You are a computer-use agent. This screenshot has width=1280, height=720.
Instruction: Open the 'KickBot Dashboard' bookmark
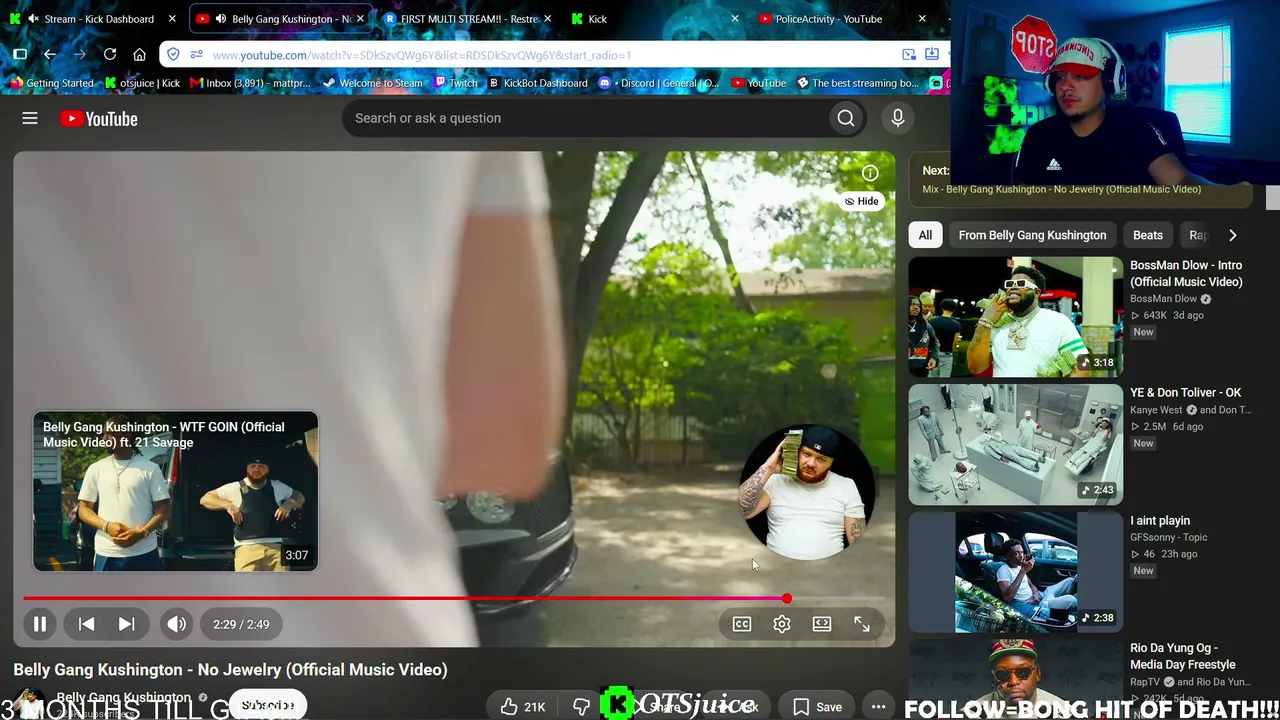(x=537, y=83)
